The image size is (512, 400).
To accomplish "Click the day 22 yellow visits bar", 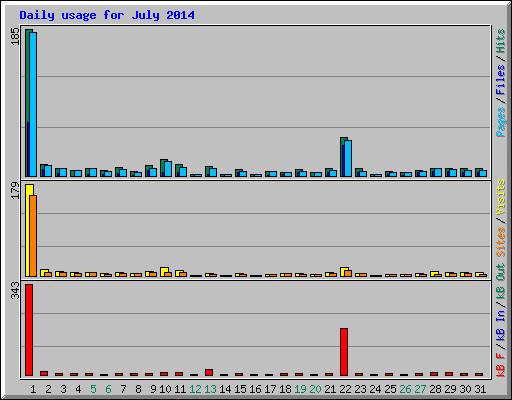I will 343,272.
